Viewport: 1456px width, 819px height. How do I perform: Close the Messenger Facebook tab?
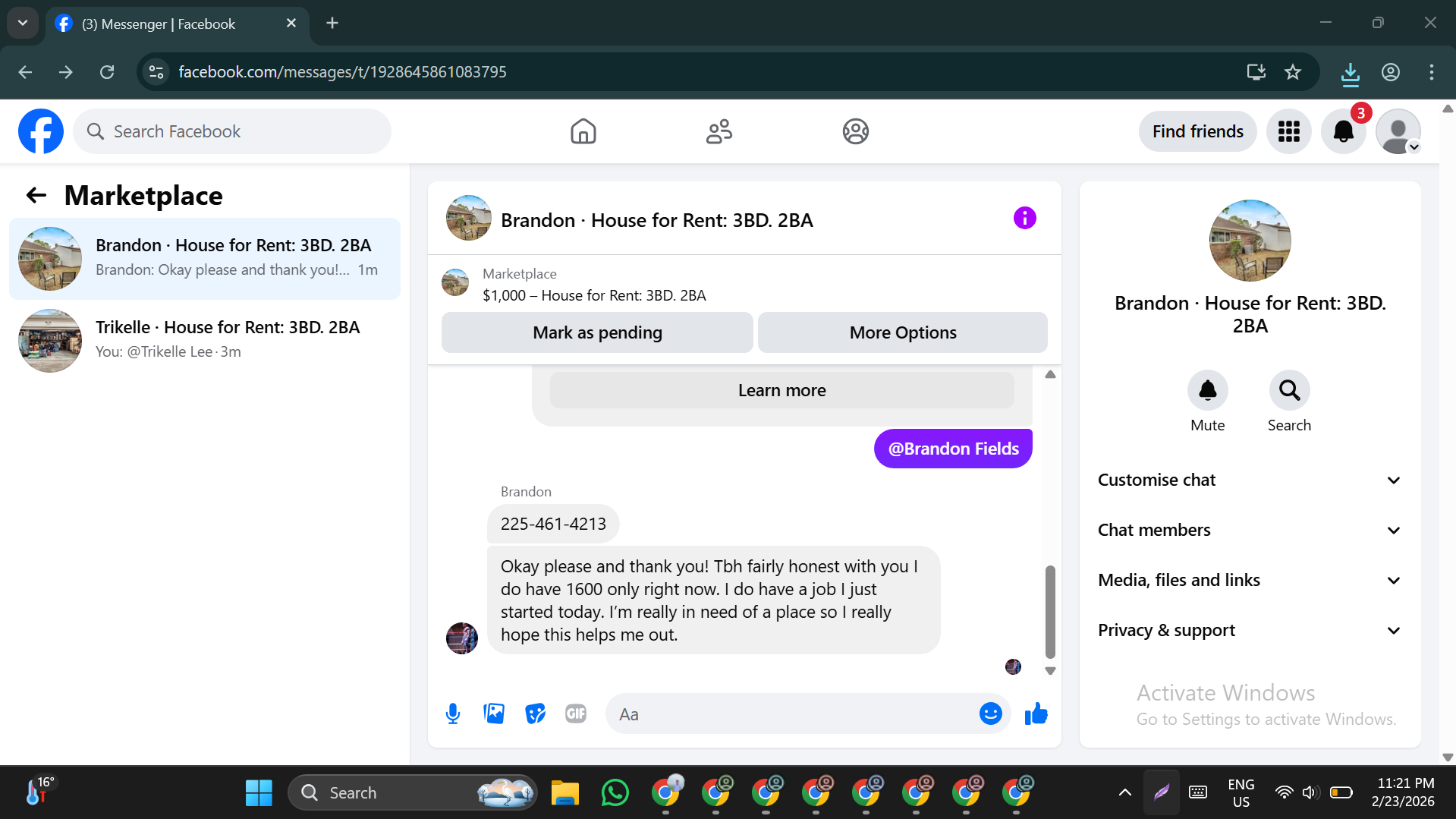click(x=291, y=24)
